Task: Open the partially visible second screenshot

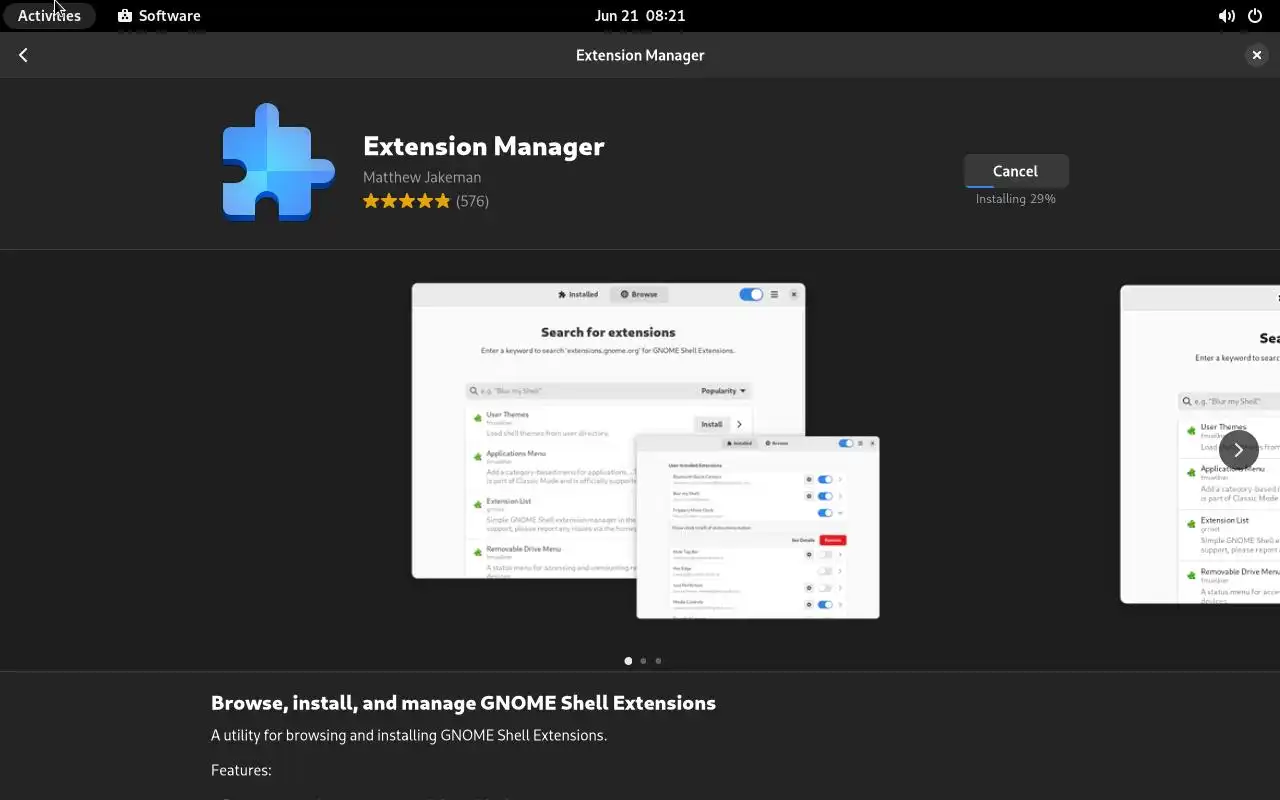Action: coord(1200,445)
